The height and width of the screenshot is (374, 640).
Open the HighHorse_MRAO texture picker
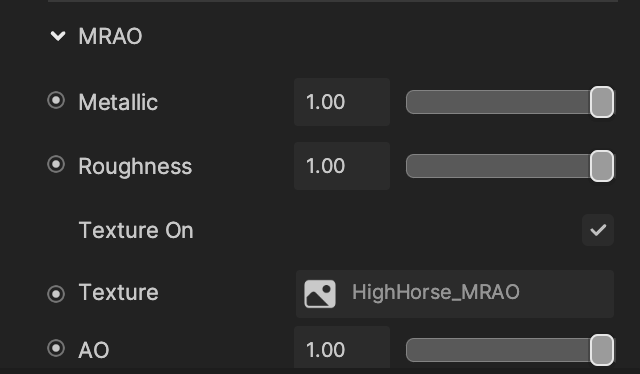[455, 294]
